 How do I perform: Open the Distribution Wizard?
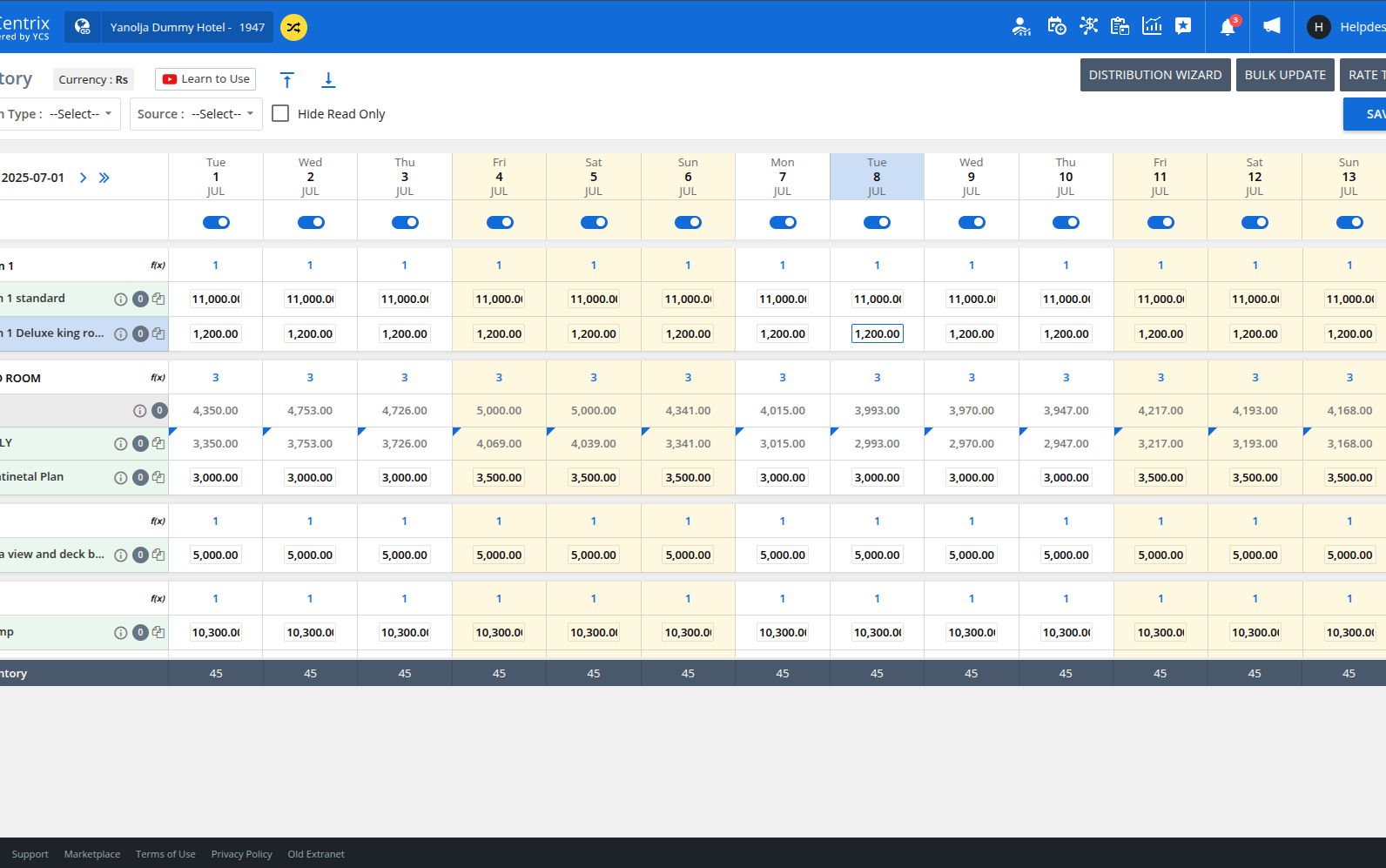[x=1154, y=75]
